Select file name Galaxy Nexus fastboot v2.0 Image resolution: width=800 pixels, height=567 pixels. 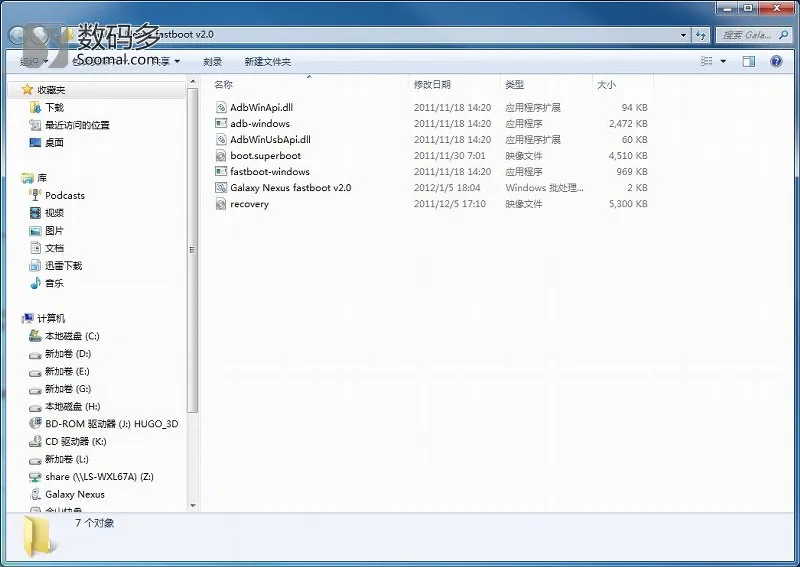click(x=291, y=188)
